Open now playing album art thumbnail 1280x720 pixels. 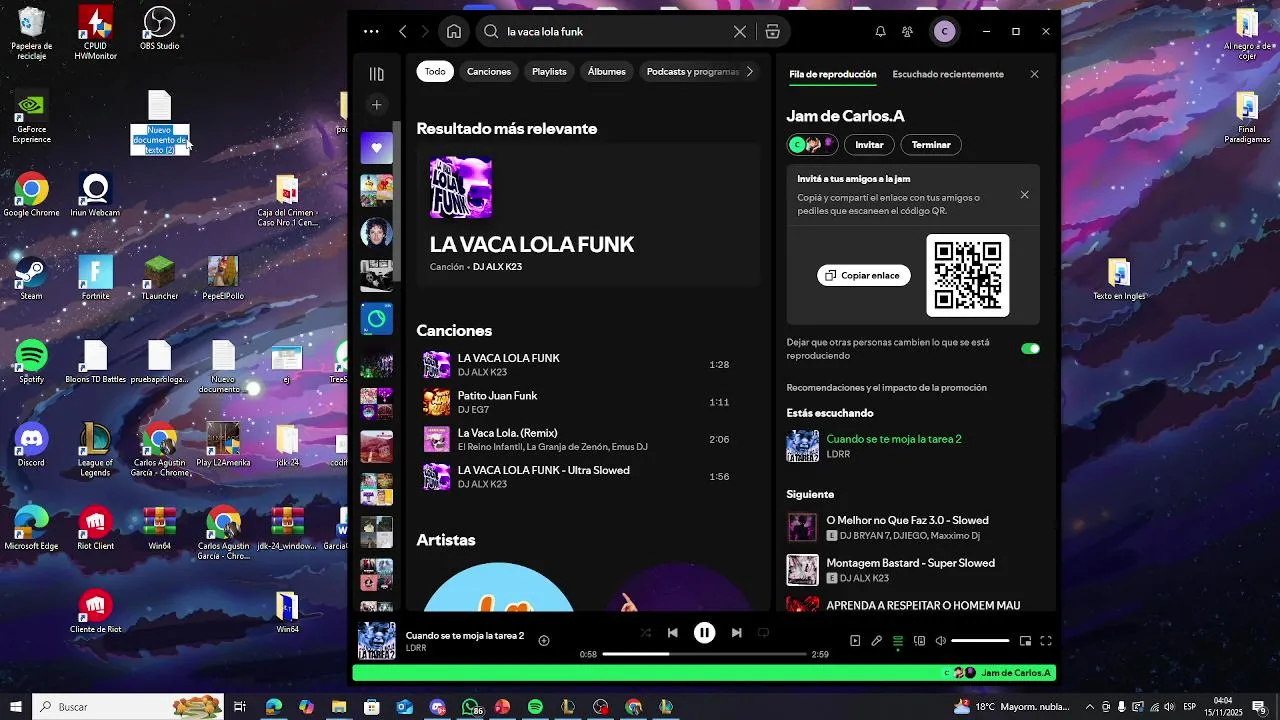click(x=377, y=641)
